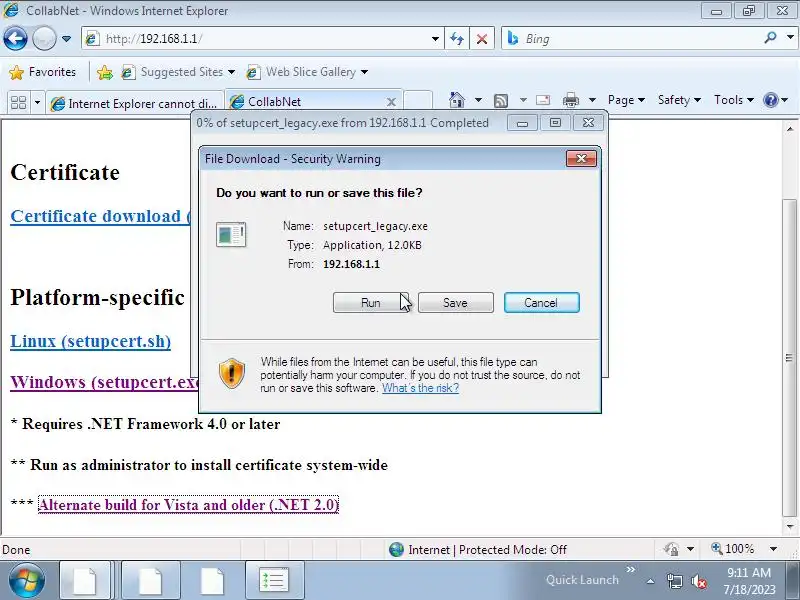The width and height of the screenshot is (800, 600).
Task: Click the Windows Start orb
Action: 26,580
